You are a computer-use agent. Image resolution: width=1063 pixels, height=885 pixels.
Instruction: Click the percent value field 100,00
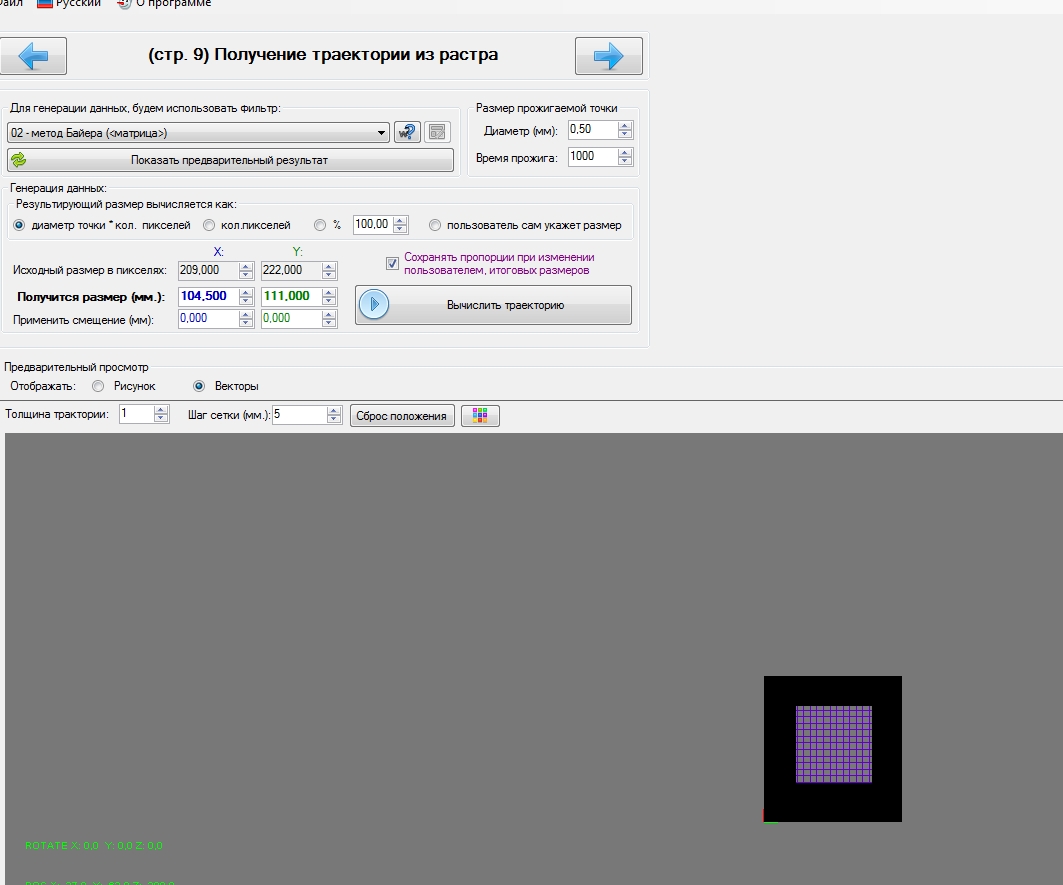point(373,224)
